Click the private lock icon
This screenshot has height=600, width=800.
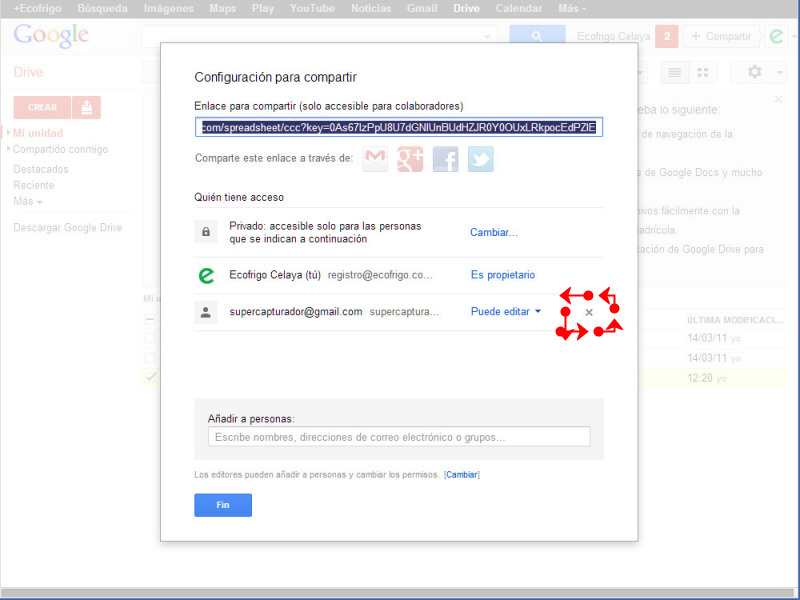coord(206,232)
